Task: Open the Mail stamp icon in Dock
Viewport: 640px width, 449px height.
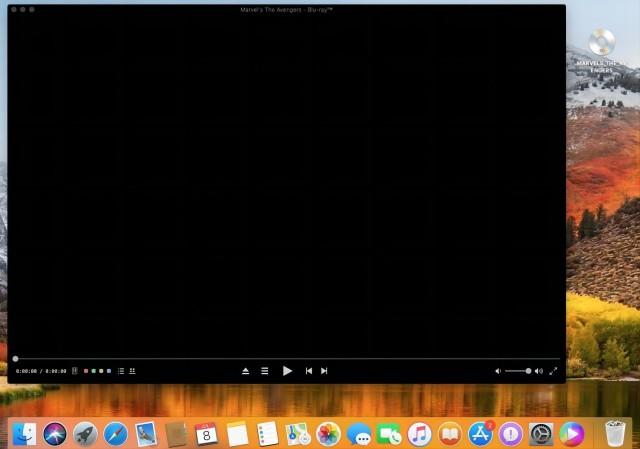Action: click(146, 434)
